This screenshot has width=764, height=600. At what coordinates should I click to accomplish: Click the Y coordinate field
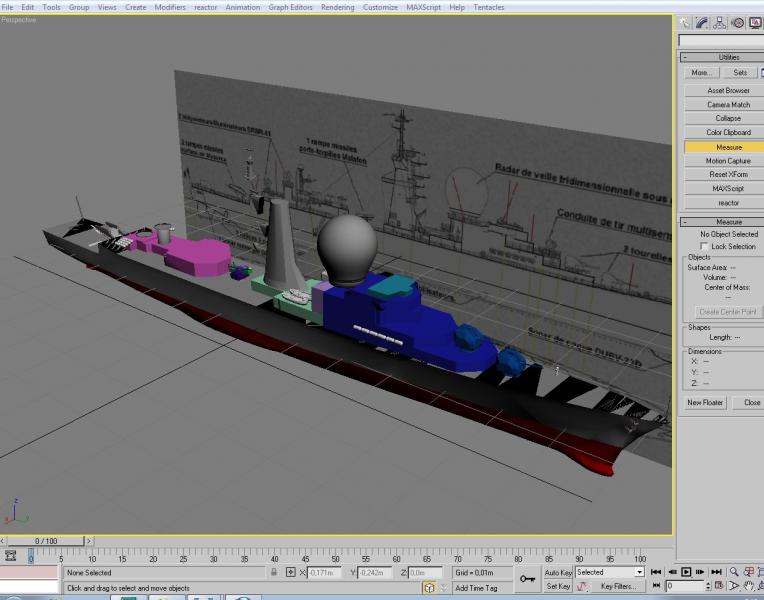coord(374,573)
